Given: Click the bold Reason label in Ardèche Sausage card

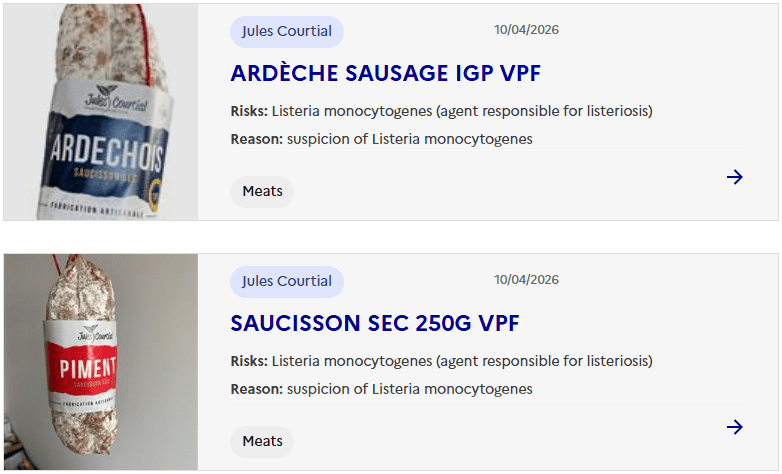Looking at the screenshot, I should pos(256,139).
